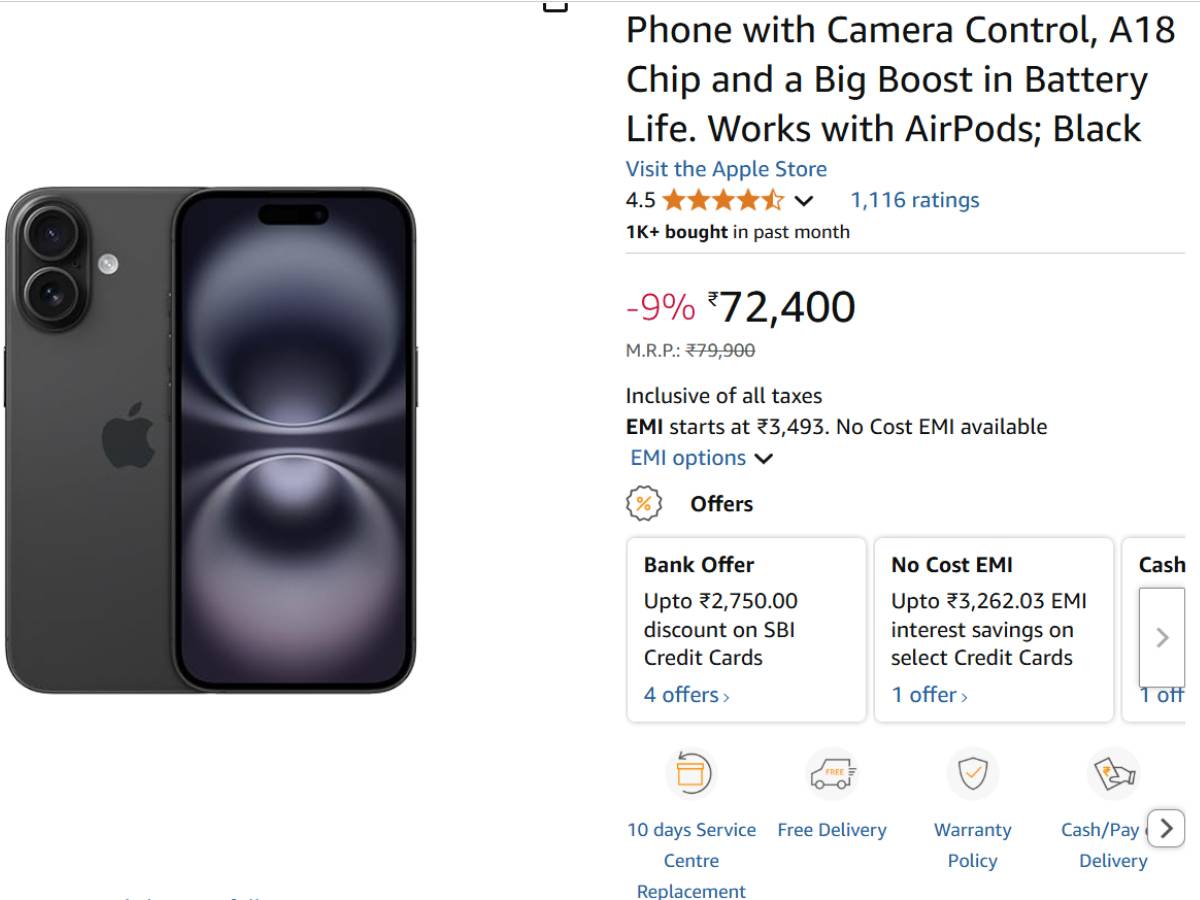Open the 1,116 ratings link
Image resolution: width=1200 pixels, height=900 pixels.
pos(915,200)
